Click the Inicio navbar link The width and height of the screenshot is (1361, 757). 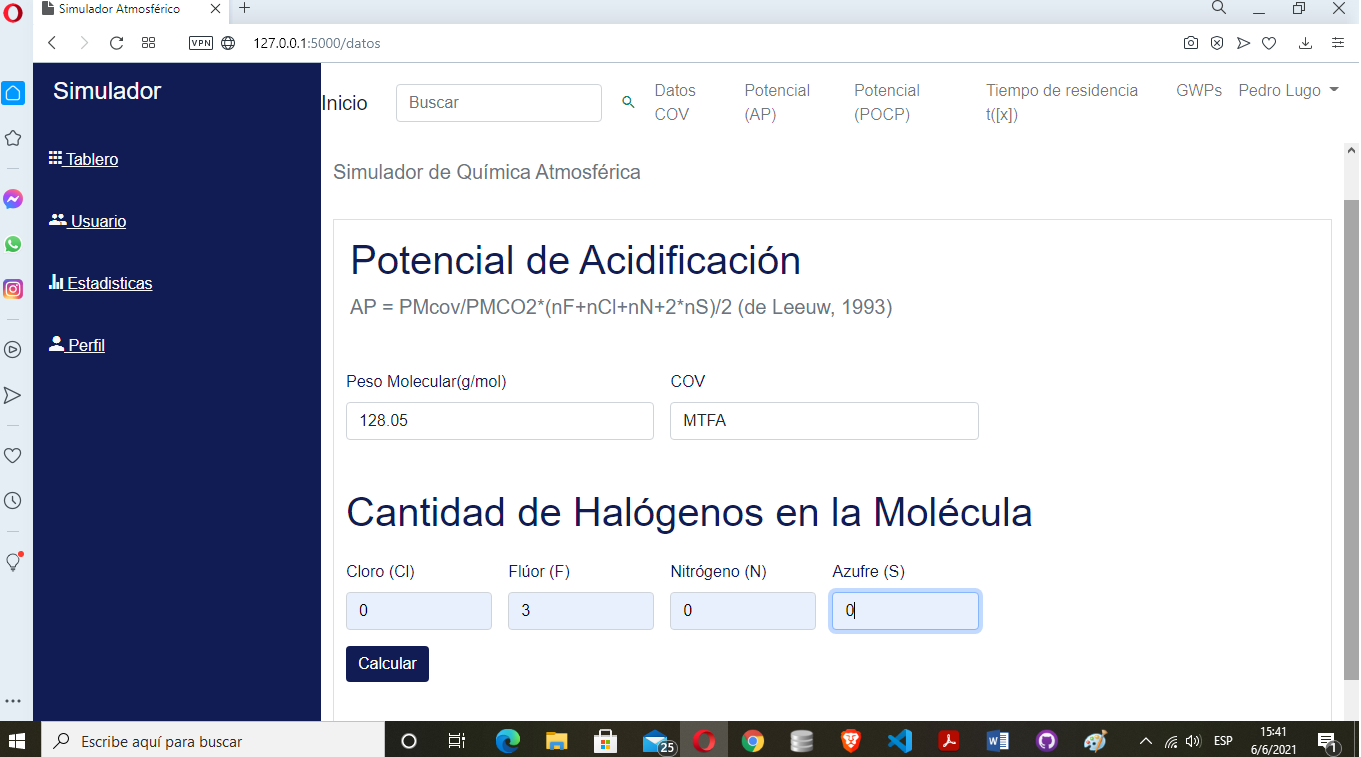pos(345,103)
